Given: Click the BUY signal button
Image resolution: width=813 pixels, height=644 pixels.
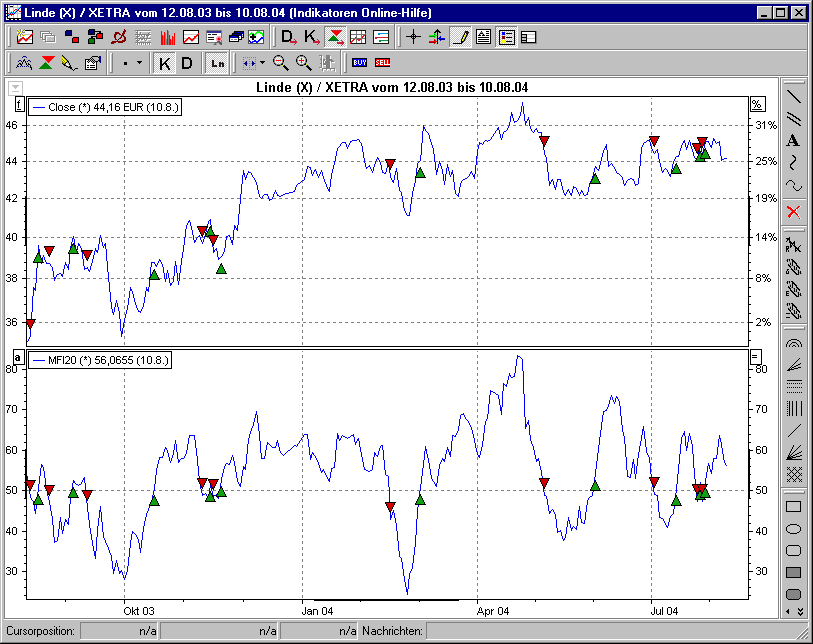Looking at the screenshot, I should pyautogui.click(x=358, y=62).
